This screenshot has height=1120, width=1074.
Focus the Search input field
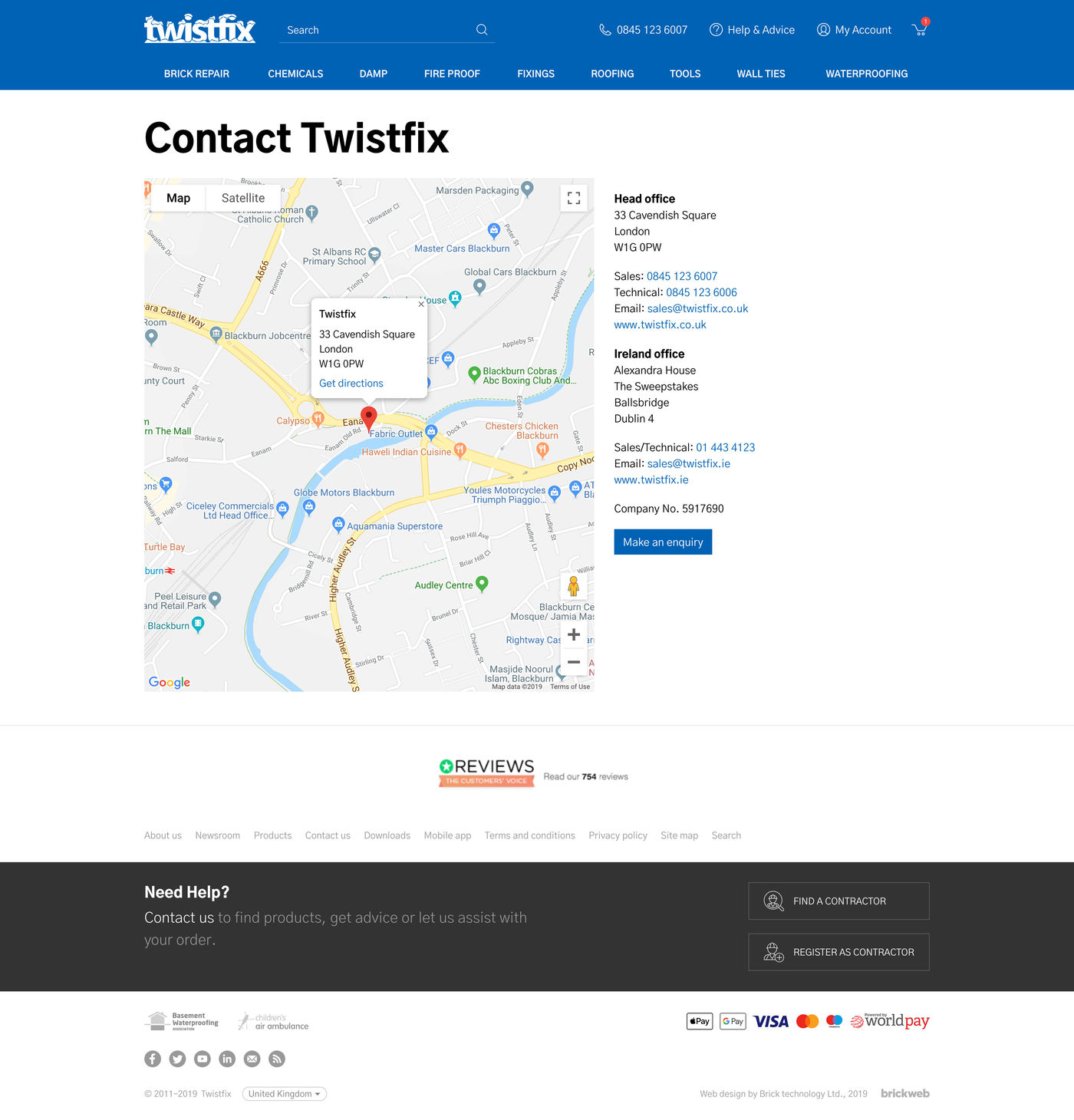coord(376,30)
